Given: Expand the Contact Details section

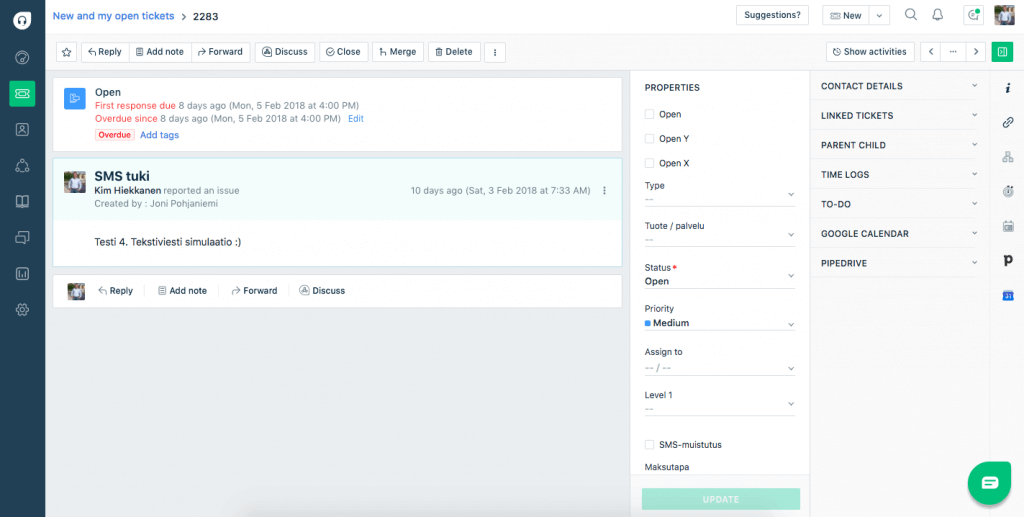Looking at the screenshot, I should (x=898, y=86).
